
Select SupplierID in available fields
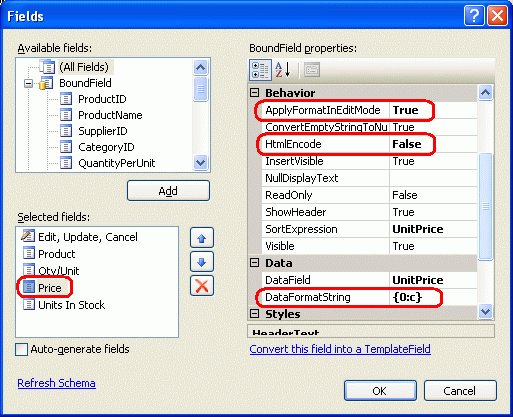pos(103,131)
